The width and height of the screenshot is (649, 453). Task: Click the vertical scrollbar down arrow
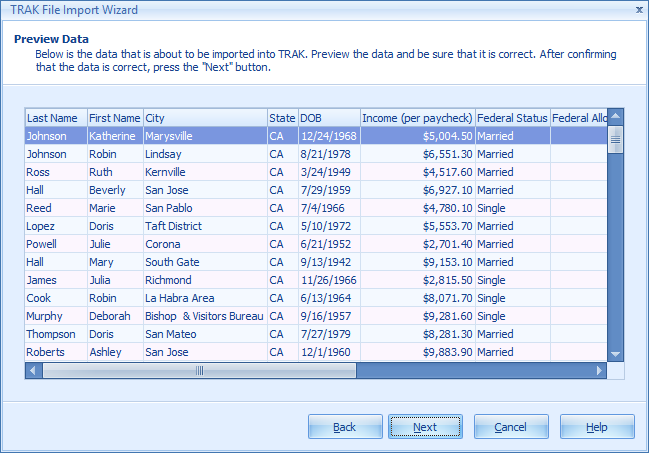tap(615, 354)
